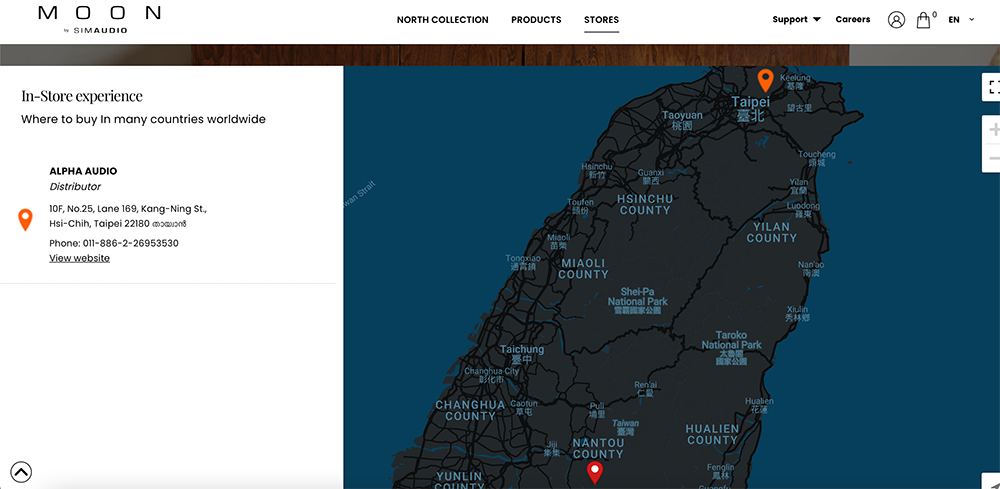The image size is (1000, 489).
Task: Click the MOON by Simaudio logo
Action: tap(99, 19)
